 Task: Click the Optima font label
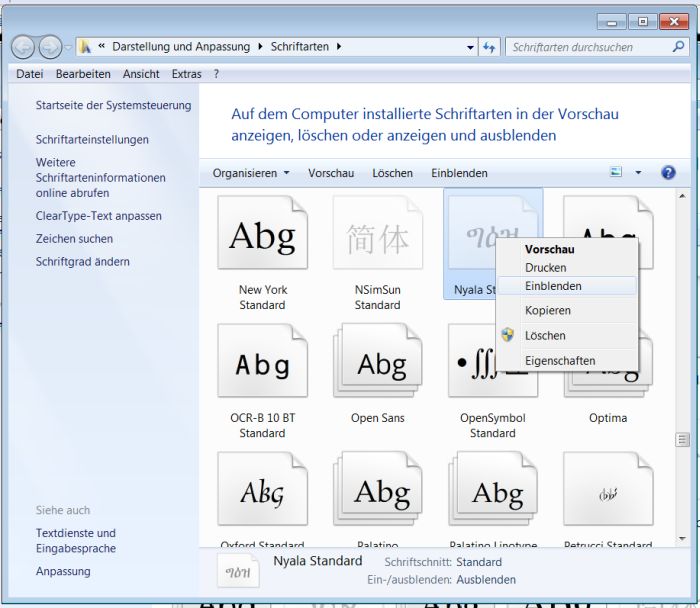click(608, 418)
